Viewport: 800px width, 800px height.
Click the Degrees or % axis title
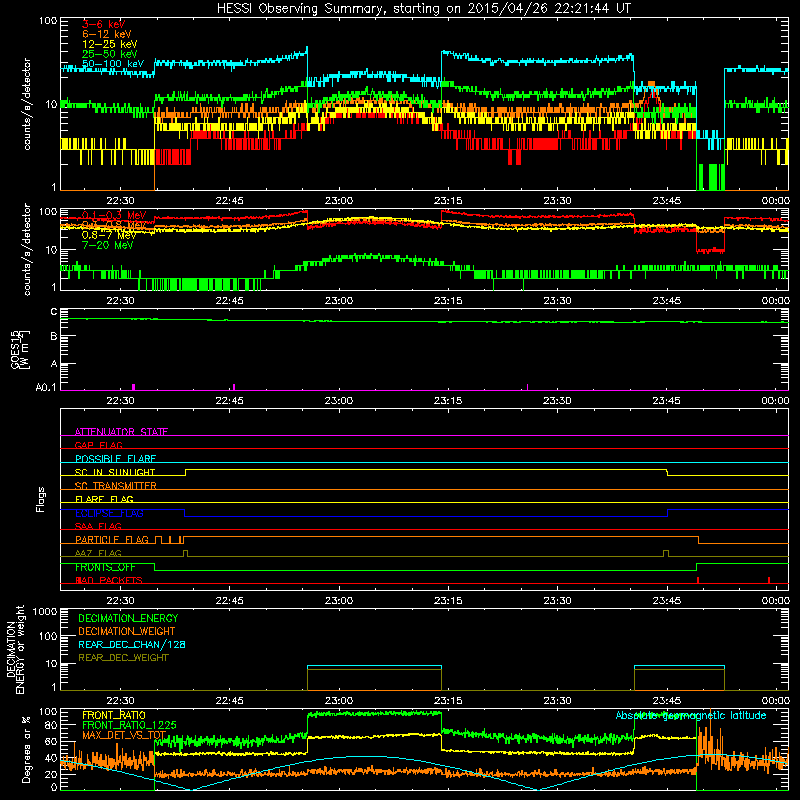[x=26, y=750]
